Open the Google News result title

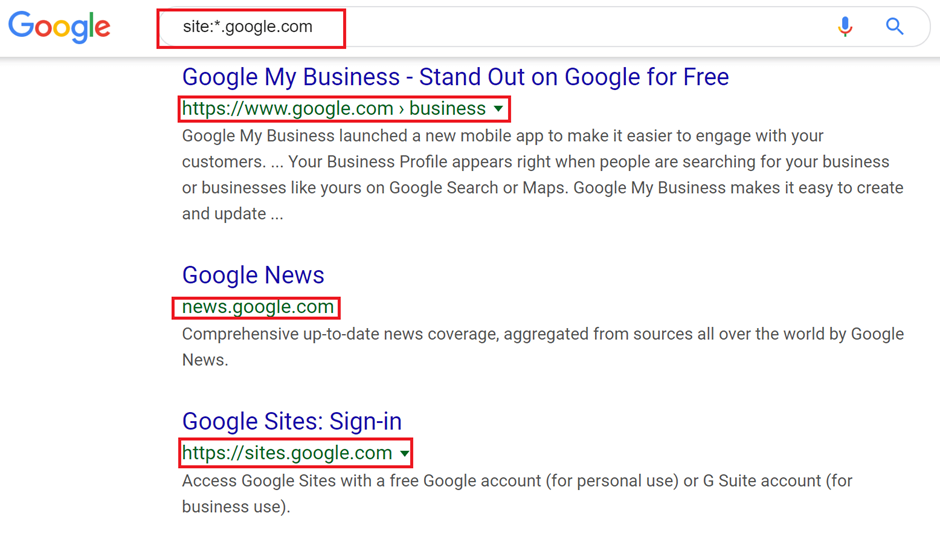[253, 275]
